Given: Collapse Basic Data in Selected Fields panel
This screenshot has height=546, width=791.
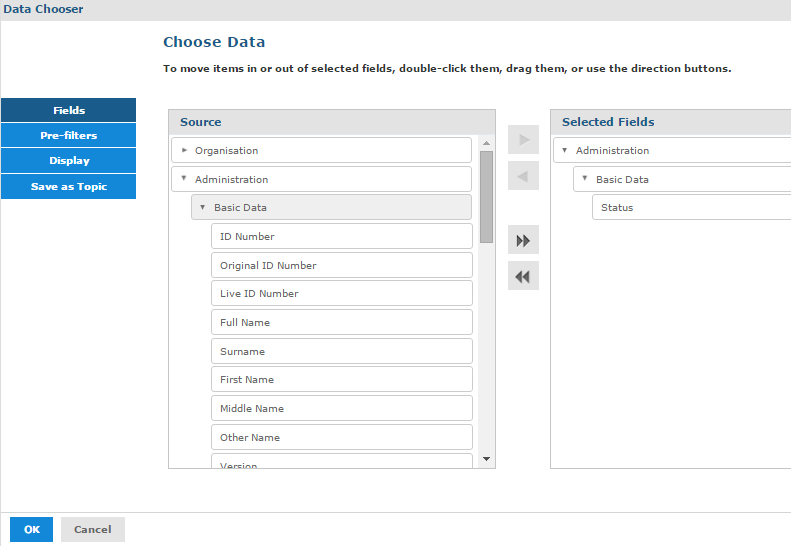Looking at the screenshot, I should pos(585,179).
